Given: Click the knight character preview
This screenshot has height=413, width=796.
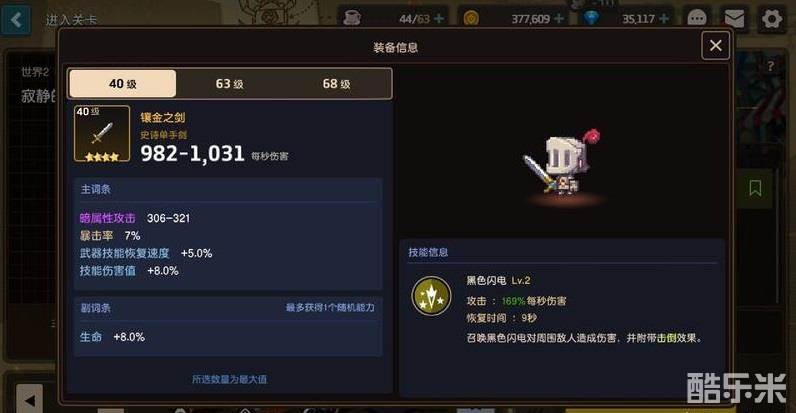Looking at the screenshot, I should (560, 162).
